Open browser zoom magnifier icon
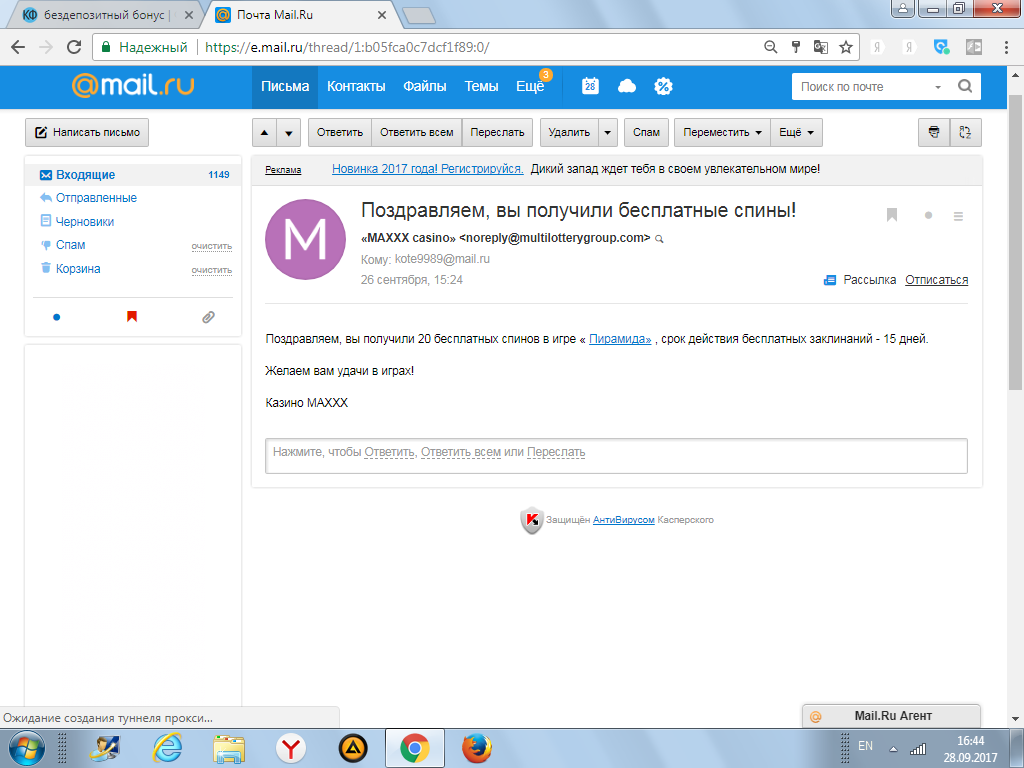Screen dimensions: 1024x768 pyautogui.click(x=771, y=47)
